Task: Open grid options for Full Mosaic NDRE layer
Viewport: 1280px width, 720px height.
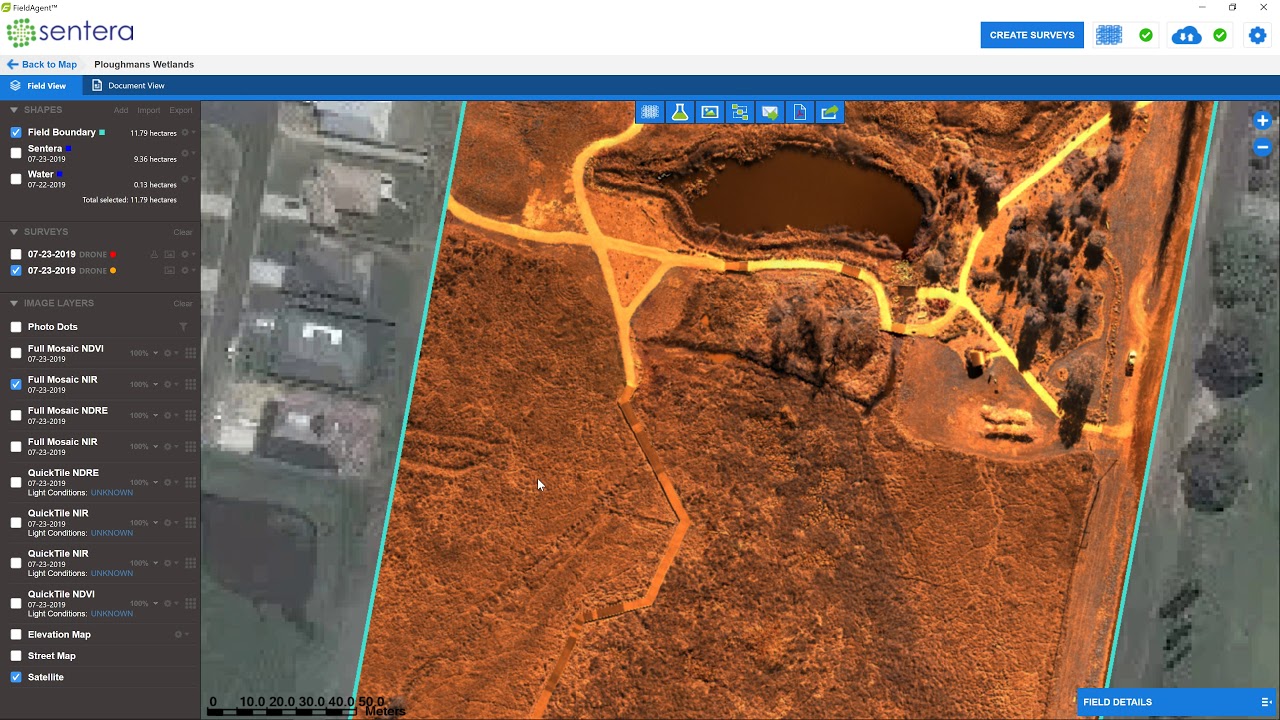Action: (x=190, y=415)
